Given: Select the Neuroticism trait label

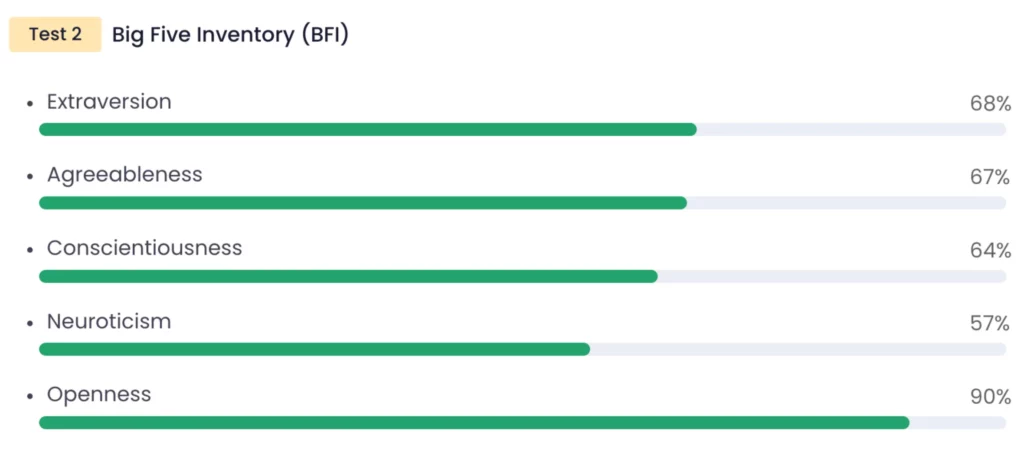Looking at the screenshot, I should click(x=109, y=322).
